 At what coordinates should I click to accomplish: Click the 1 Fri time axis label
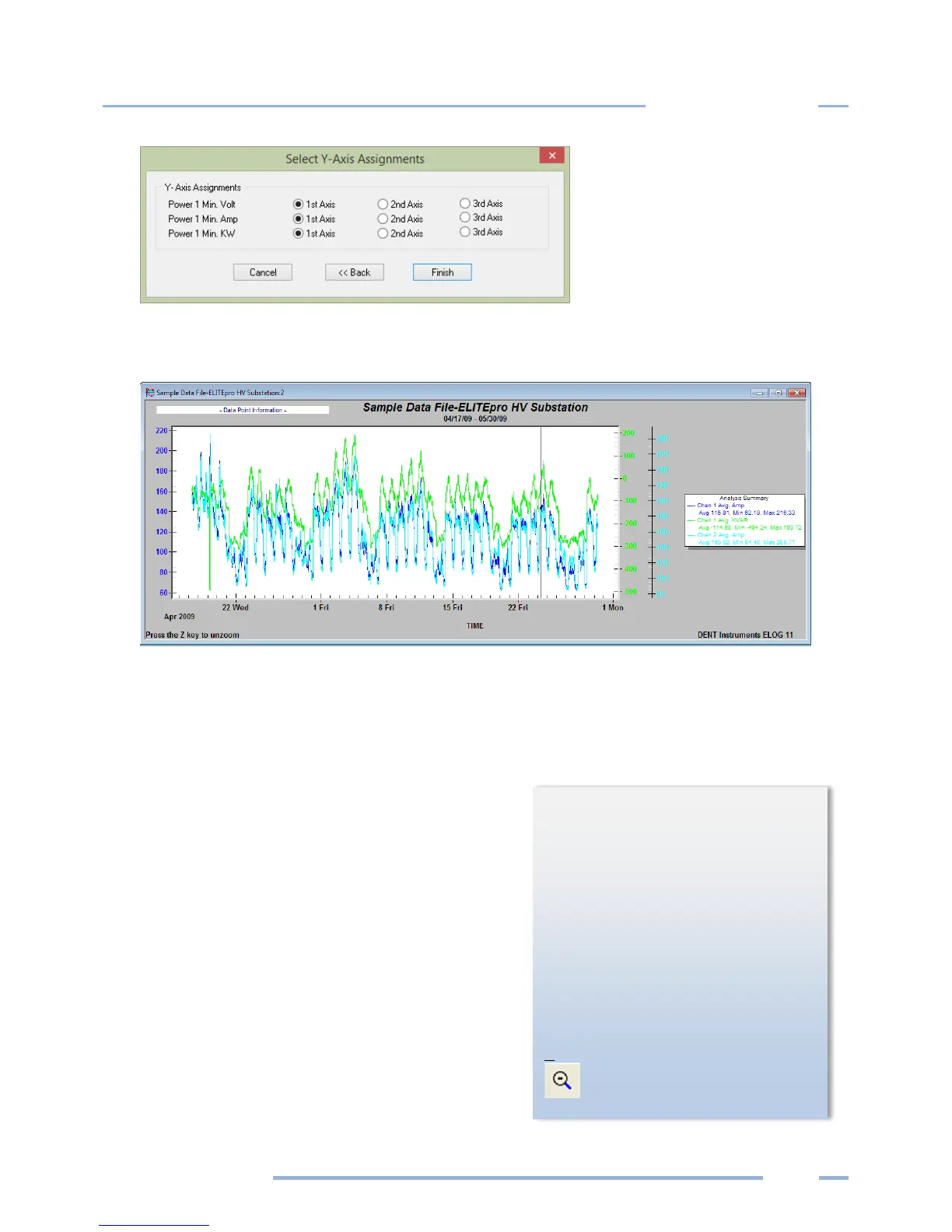click(x=321, y=607)
